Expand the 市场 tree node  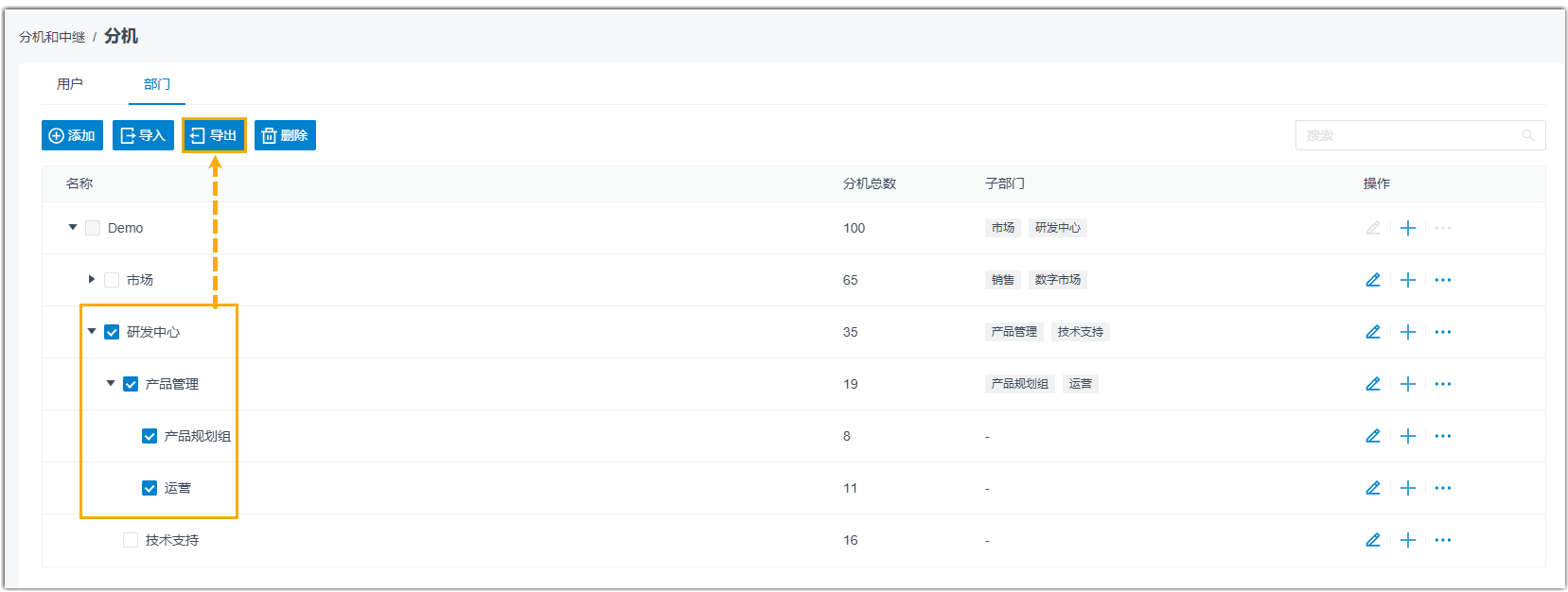coord(92,279)
